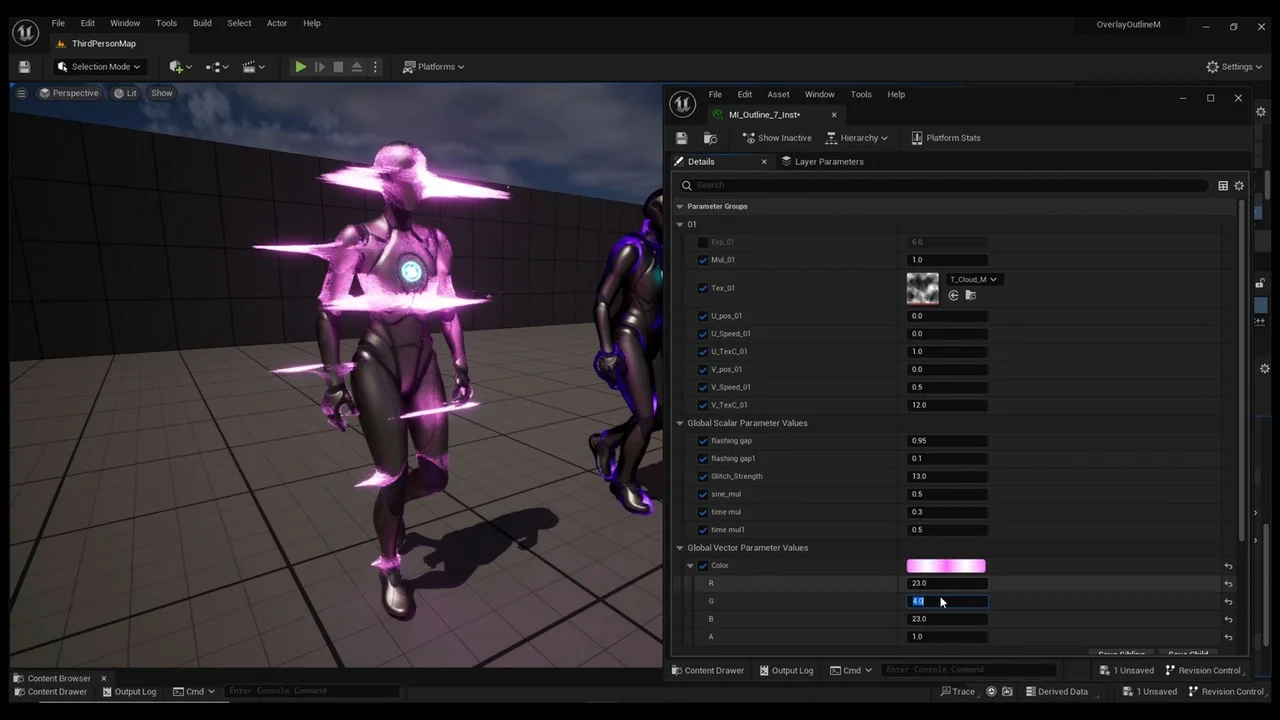Disable the Glitch_Strength override checkbox
The image size is (1280, 720).
[x=703, y=477]
